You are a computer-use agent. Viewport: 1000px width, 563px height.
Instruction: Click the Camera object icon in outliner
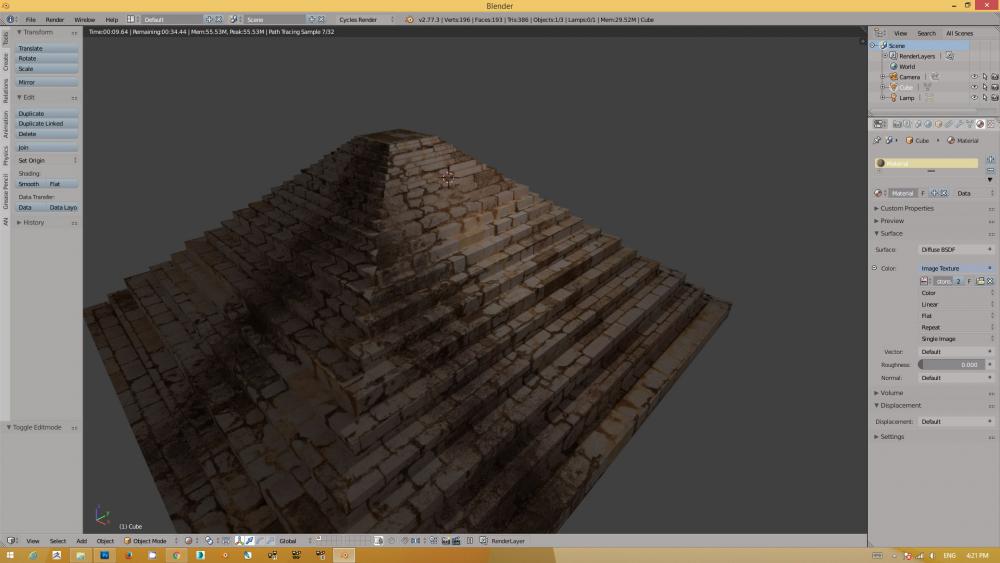893,77
